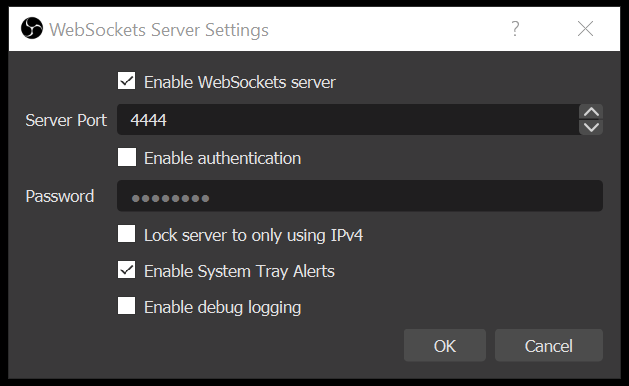Click the "Enable authentication" label text
This screenshot has height=386, width=629.
click(222, 158)
